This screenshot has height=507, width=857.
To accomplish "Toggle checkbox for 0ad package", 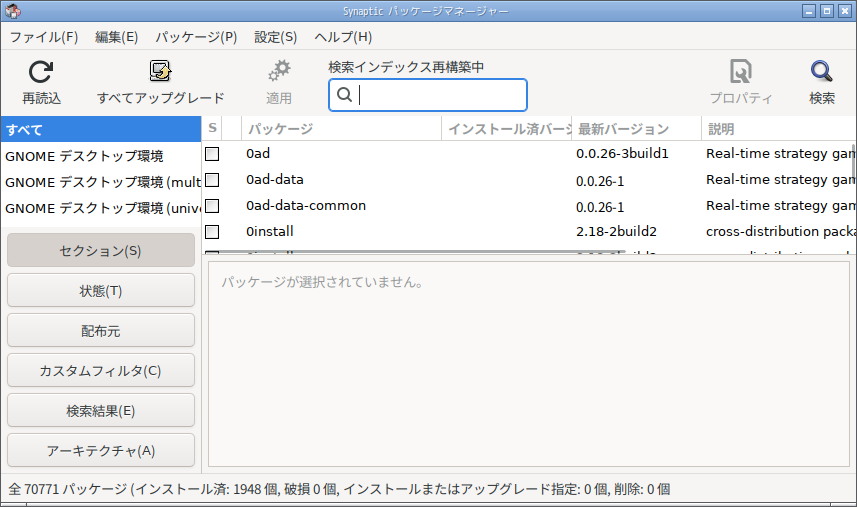I will click(x=212, y=154).
